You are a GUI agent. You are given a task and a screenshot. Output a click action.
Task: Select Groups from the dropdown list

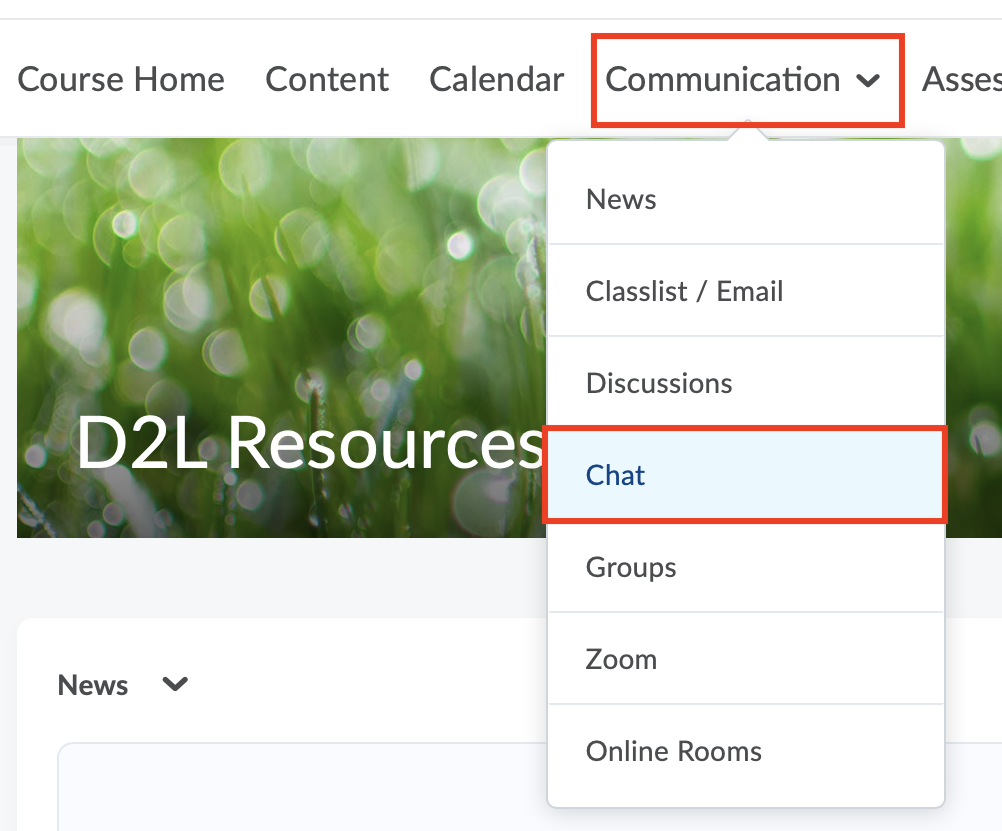pyautogui.click(x=746, y=567)
